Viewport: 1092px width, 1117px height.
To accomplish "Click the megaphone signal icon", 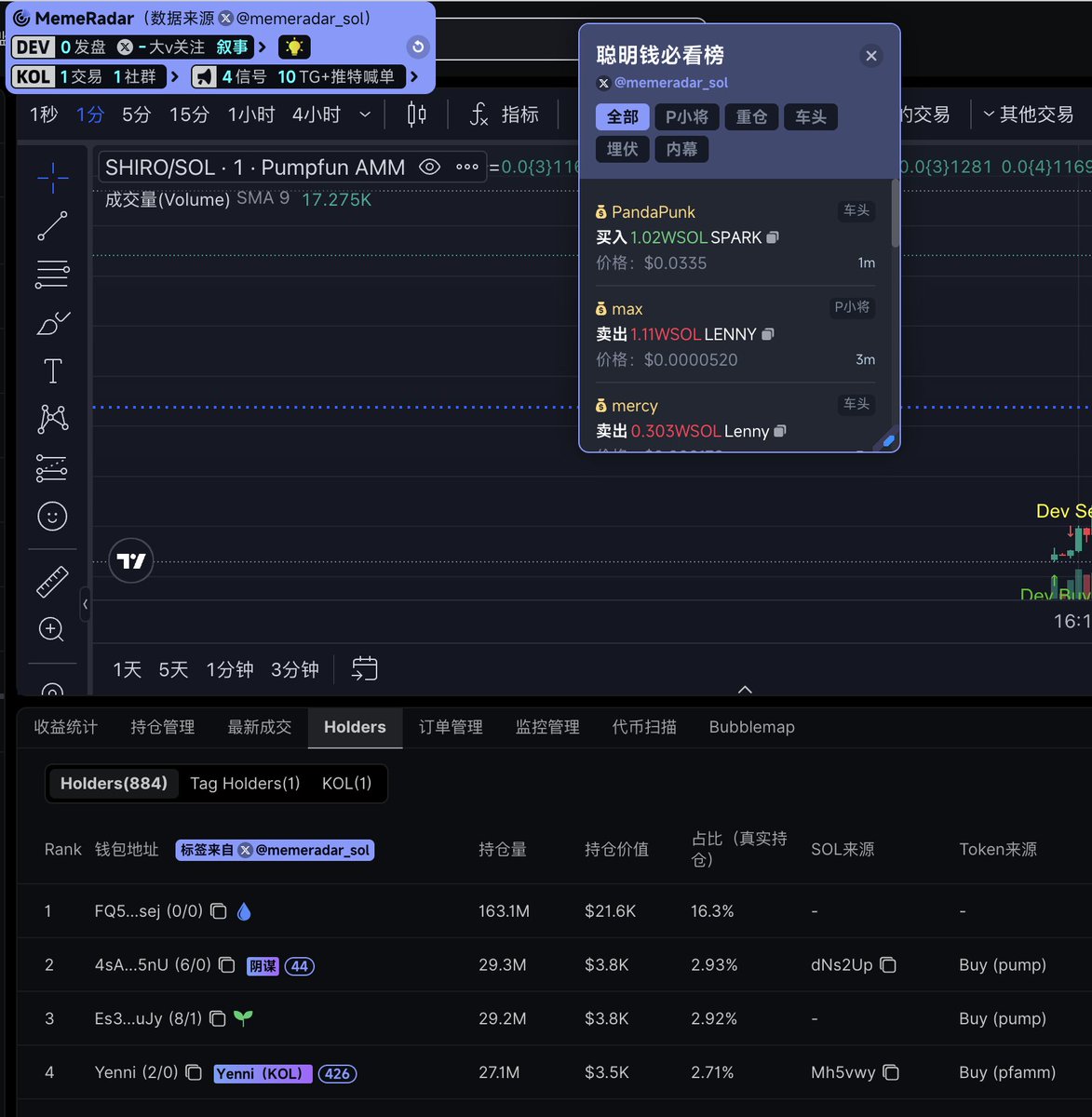I will 204,77.
